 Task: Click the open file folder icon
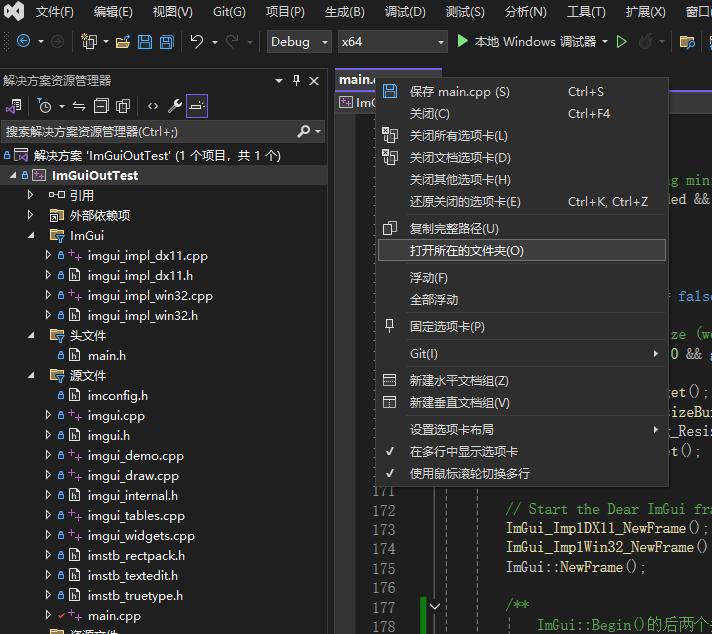pos(123,42)
